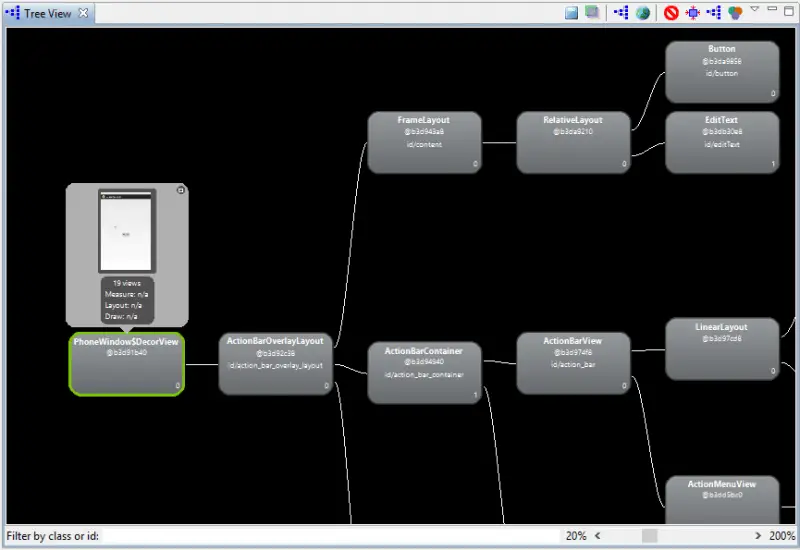Open the view menu triangle dropdown
The image size is (800, 550).
pyautogui.click(x=755, y=10)
